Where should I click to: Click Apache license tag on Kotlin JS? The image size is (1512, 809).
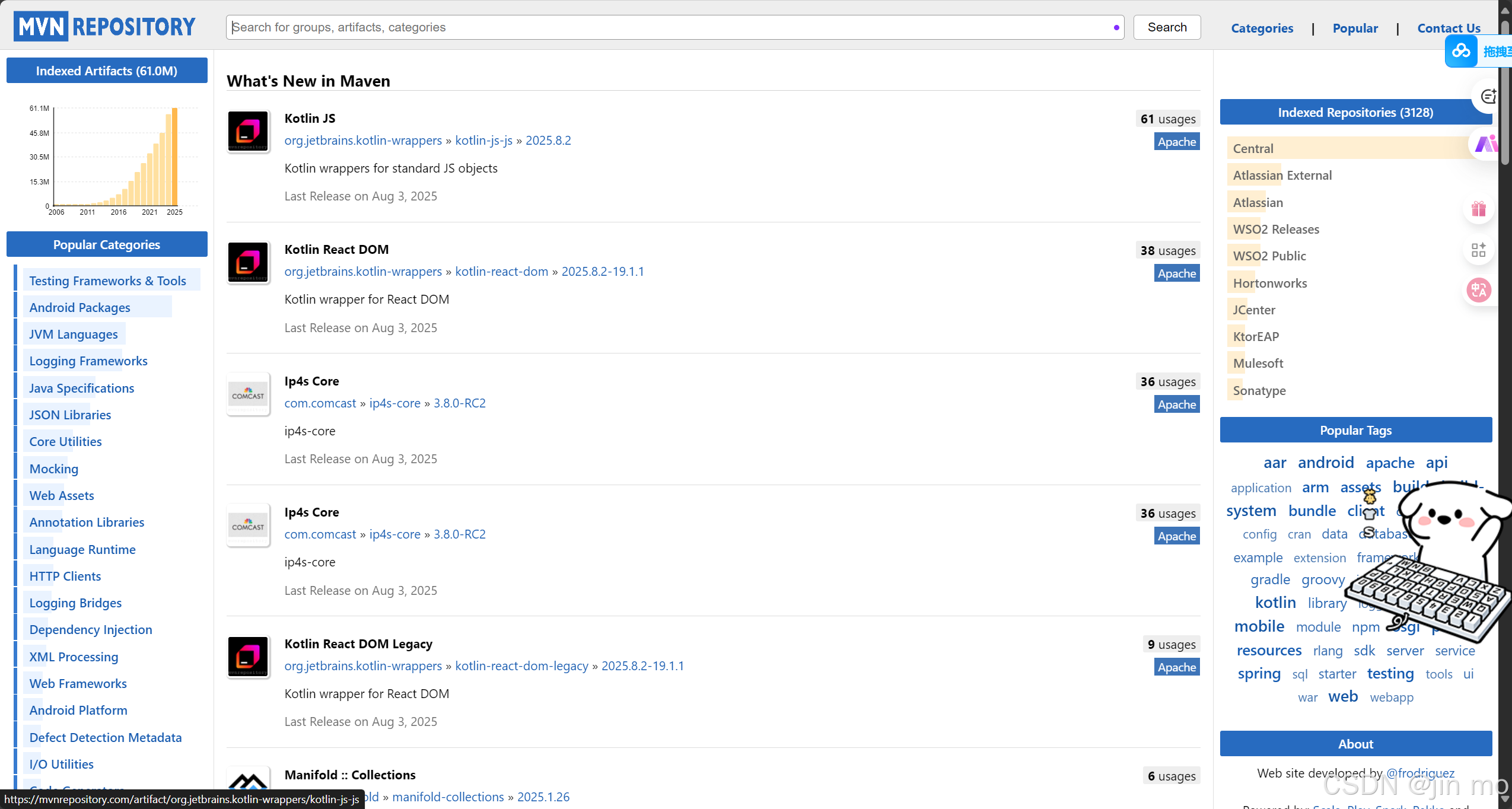pos(1176,141)
